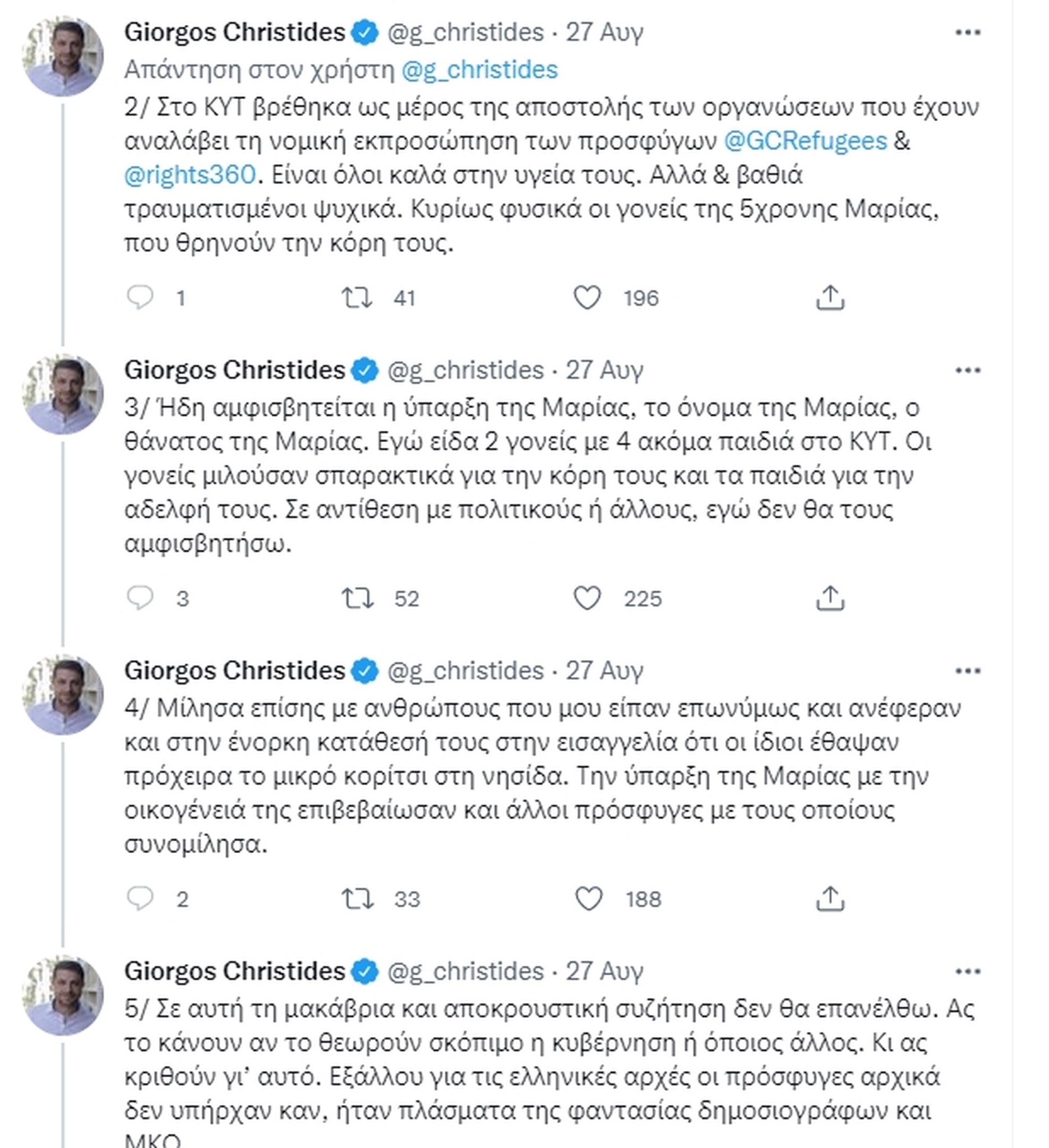Open the @GCRefugees mention link

click(x=805, y=141)
